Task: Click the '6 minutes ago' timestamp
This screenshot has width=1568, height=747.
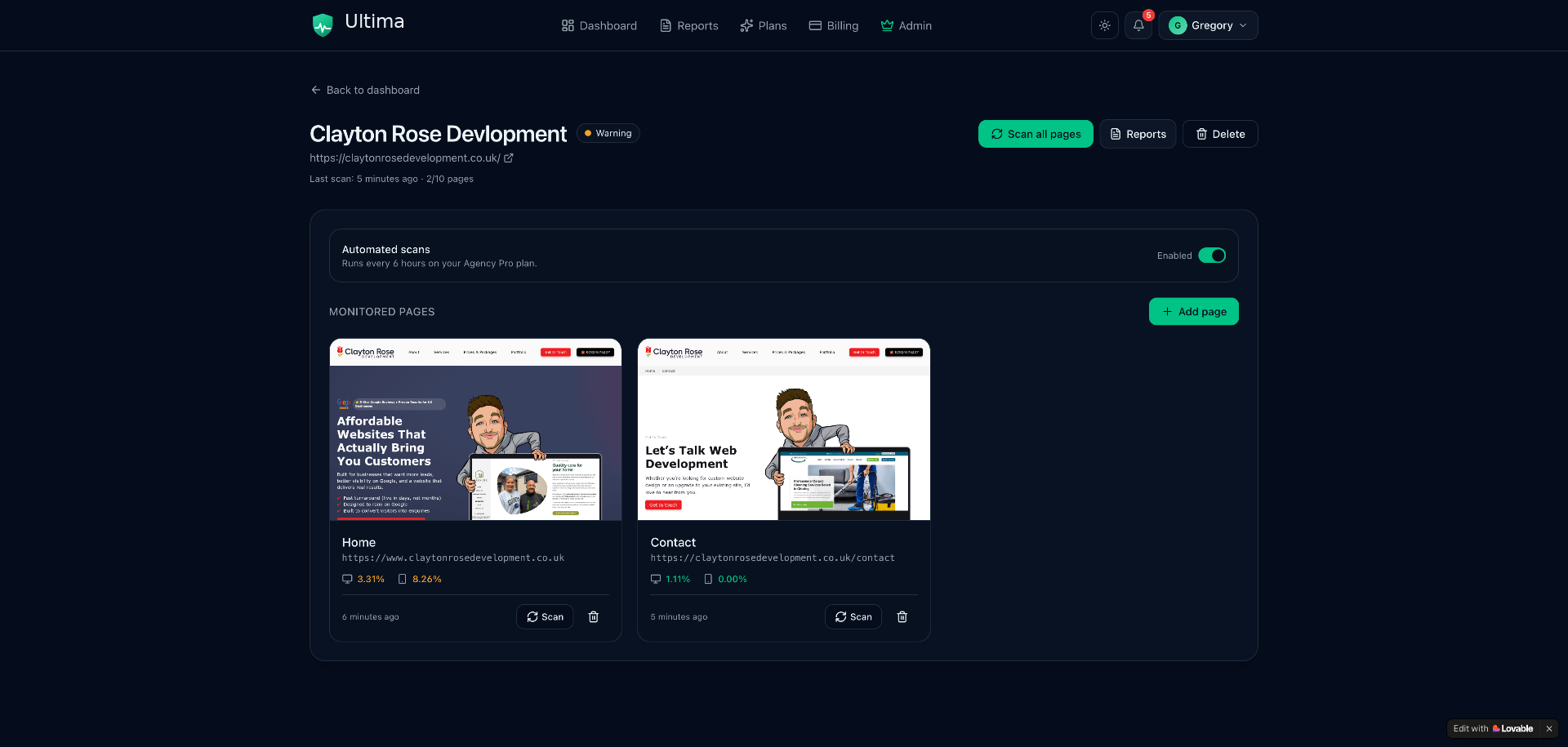Action: click(371, 617)
